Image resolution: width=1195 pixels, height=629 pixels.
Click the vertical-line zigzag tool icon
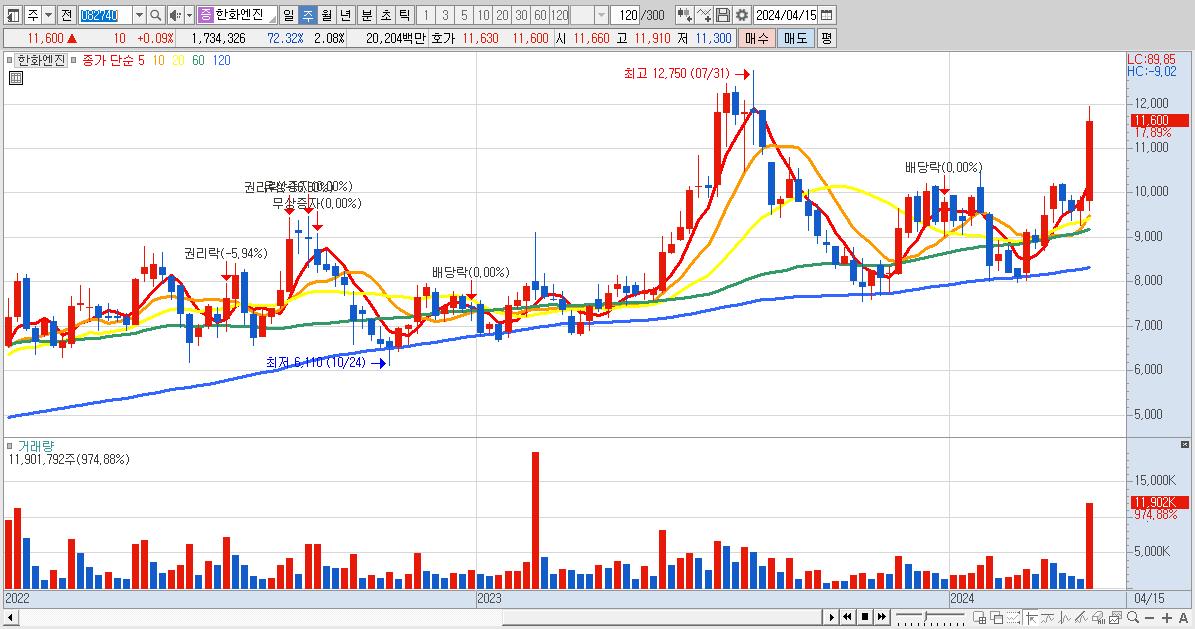coord(1065,618)
